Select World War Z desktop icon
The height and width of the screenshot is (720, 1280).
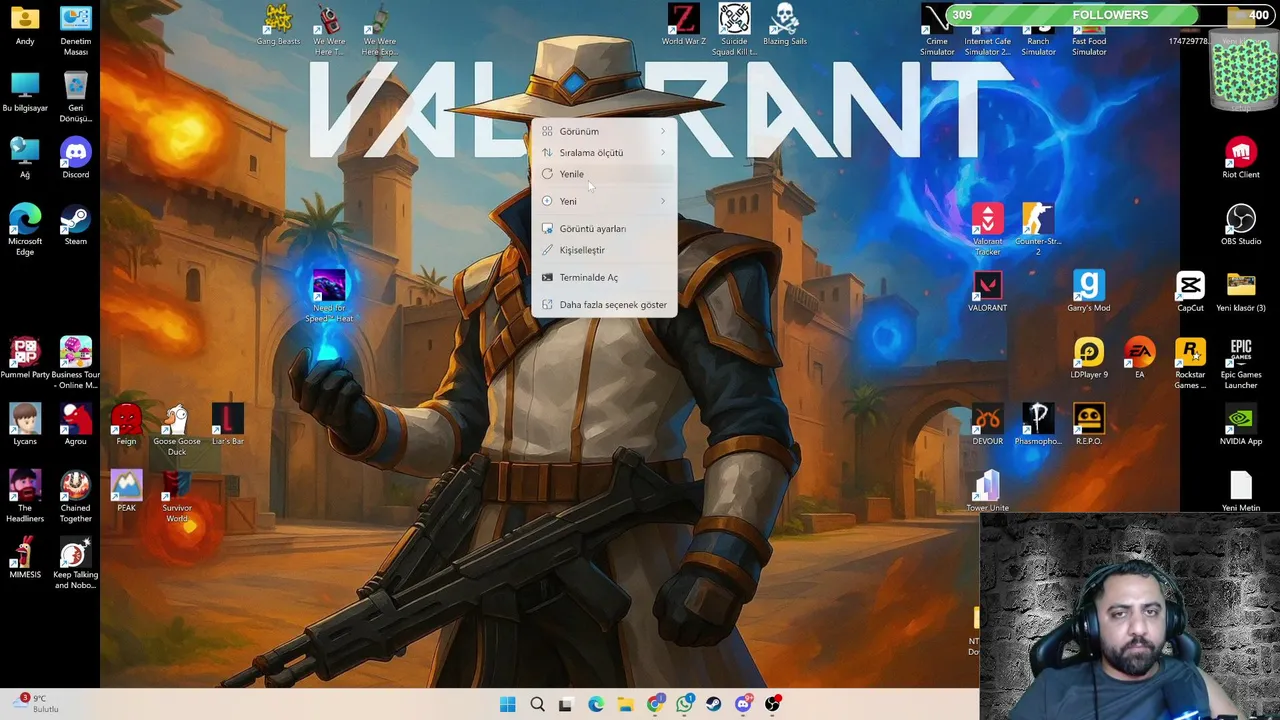(x=683, y=25)
